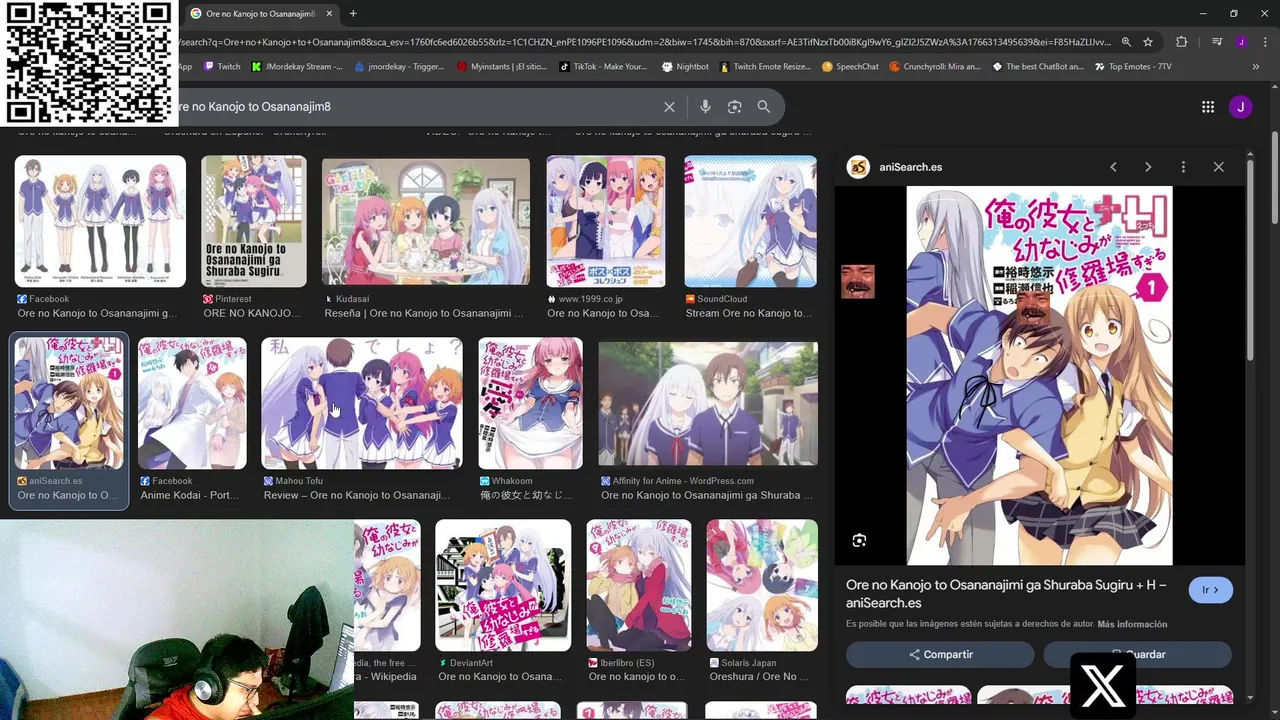The height and width of the screenshot is (720, 1280).
Task: Open the Nightbot bookmark
Action: point(685,67)
